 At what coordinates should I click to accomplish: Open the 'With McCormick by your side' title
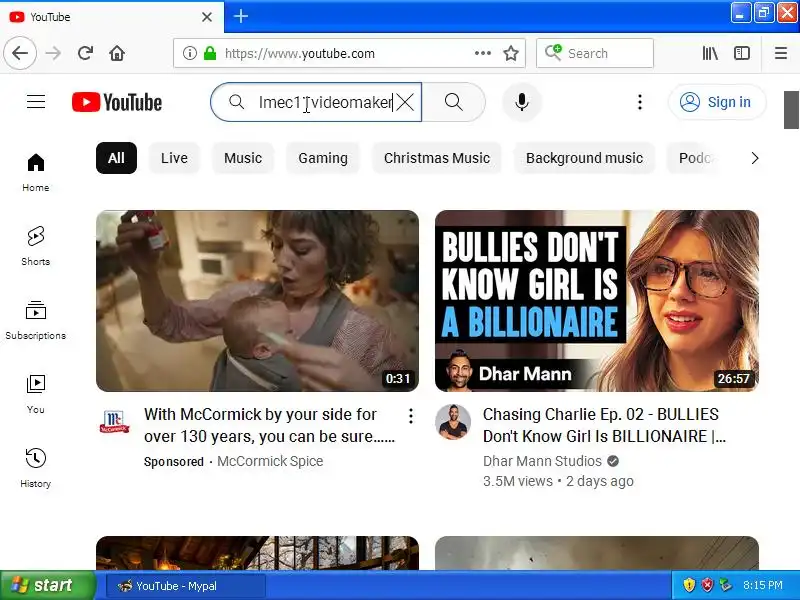(x=269, y=425)
